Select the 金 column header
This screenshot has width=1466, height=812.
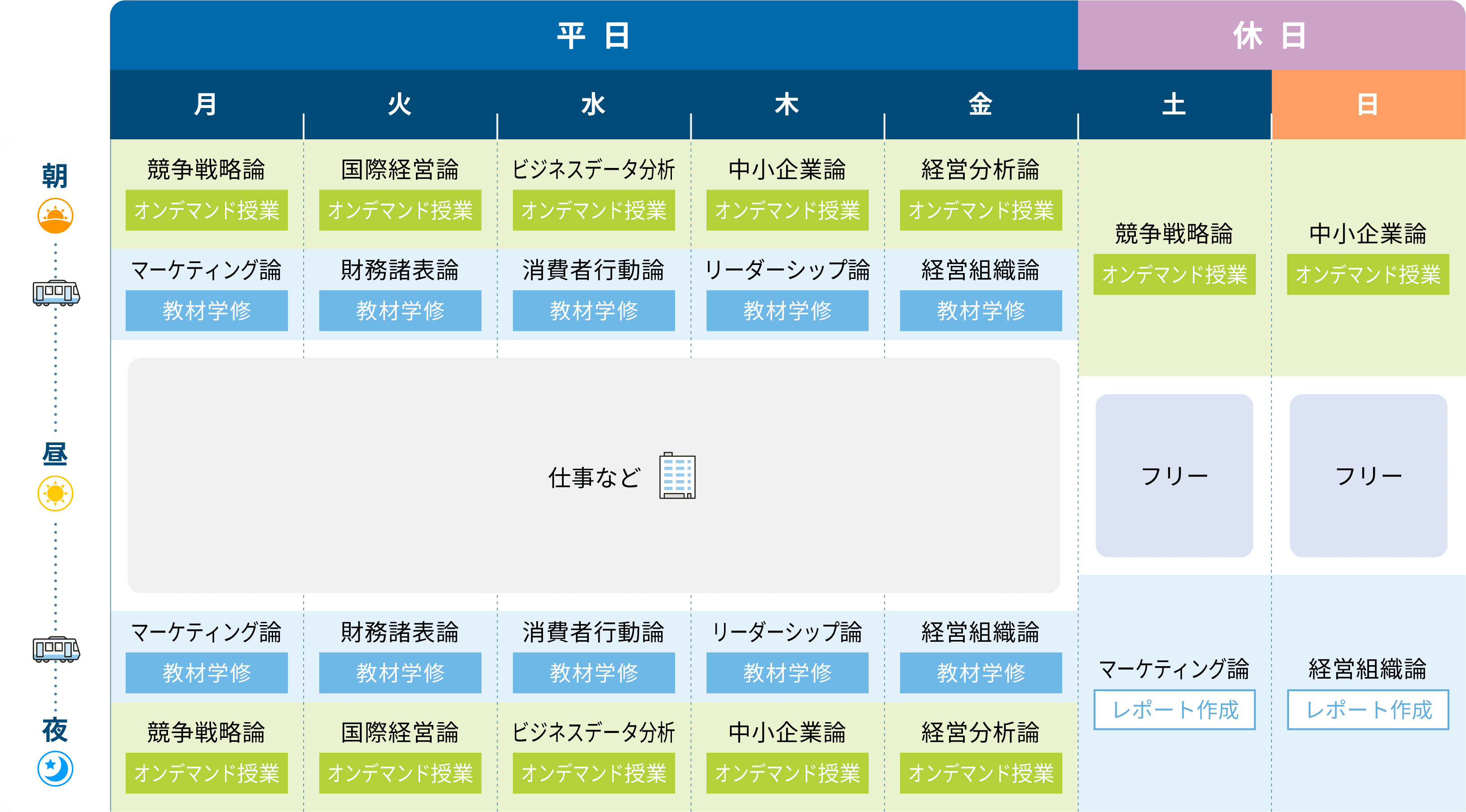click(980, 105)
